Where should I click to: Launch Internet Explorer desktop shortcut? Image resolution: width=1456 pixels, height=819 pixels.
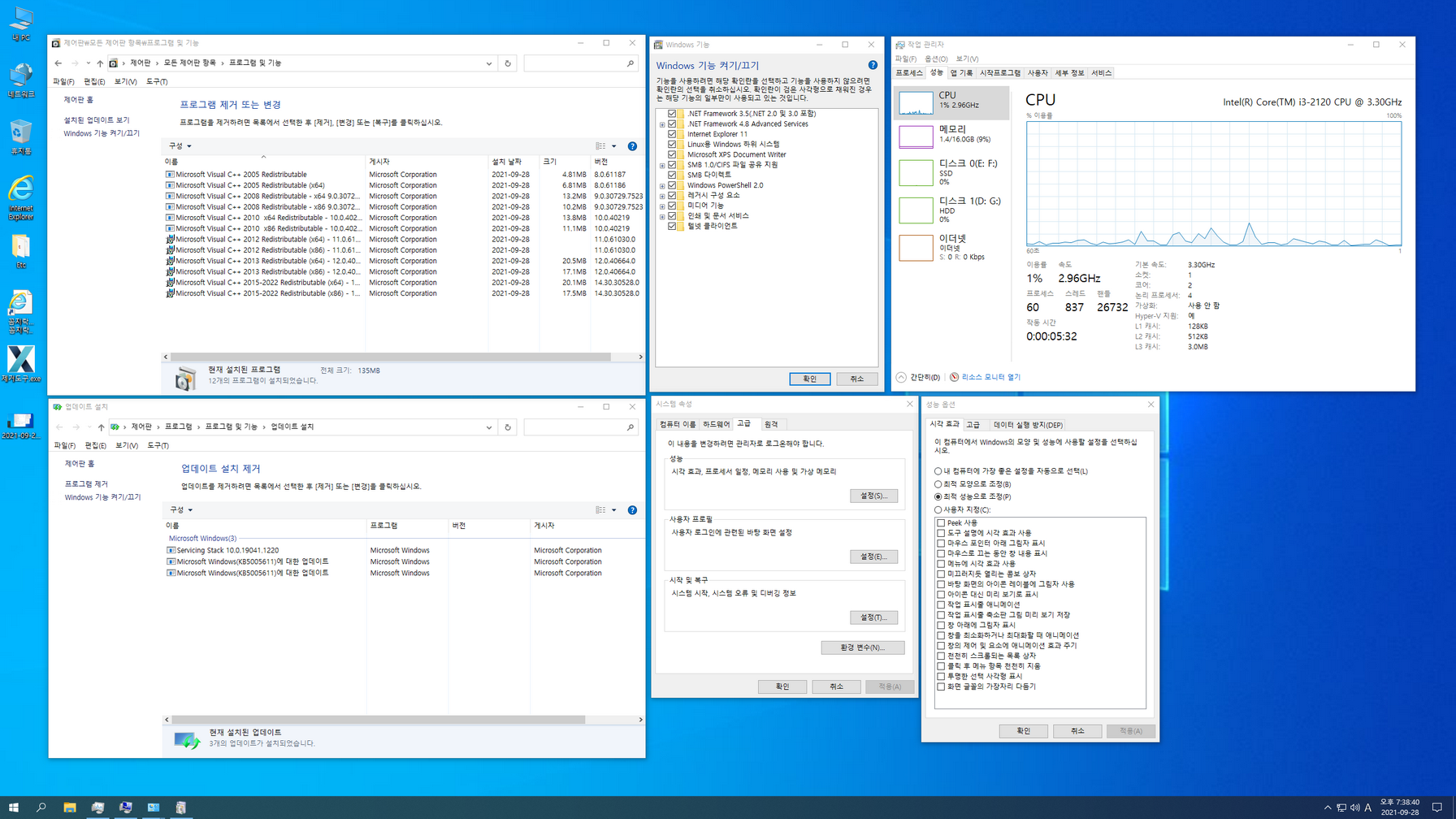(20, 197)
